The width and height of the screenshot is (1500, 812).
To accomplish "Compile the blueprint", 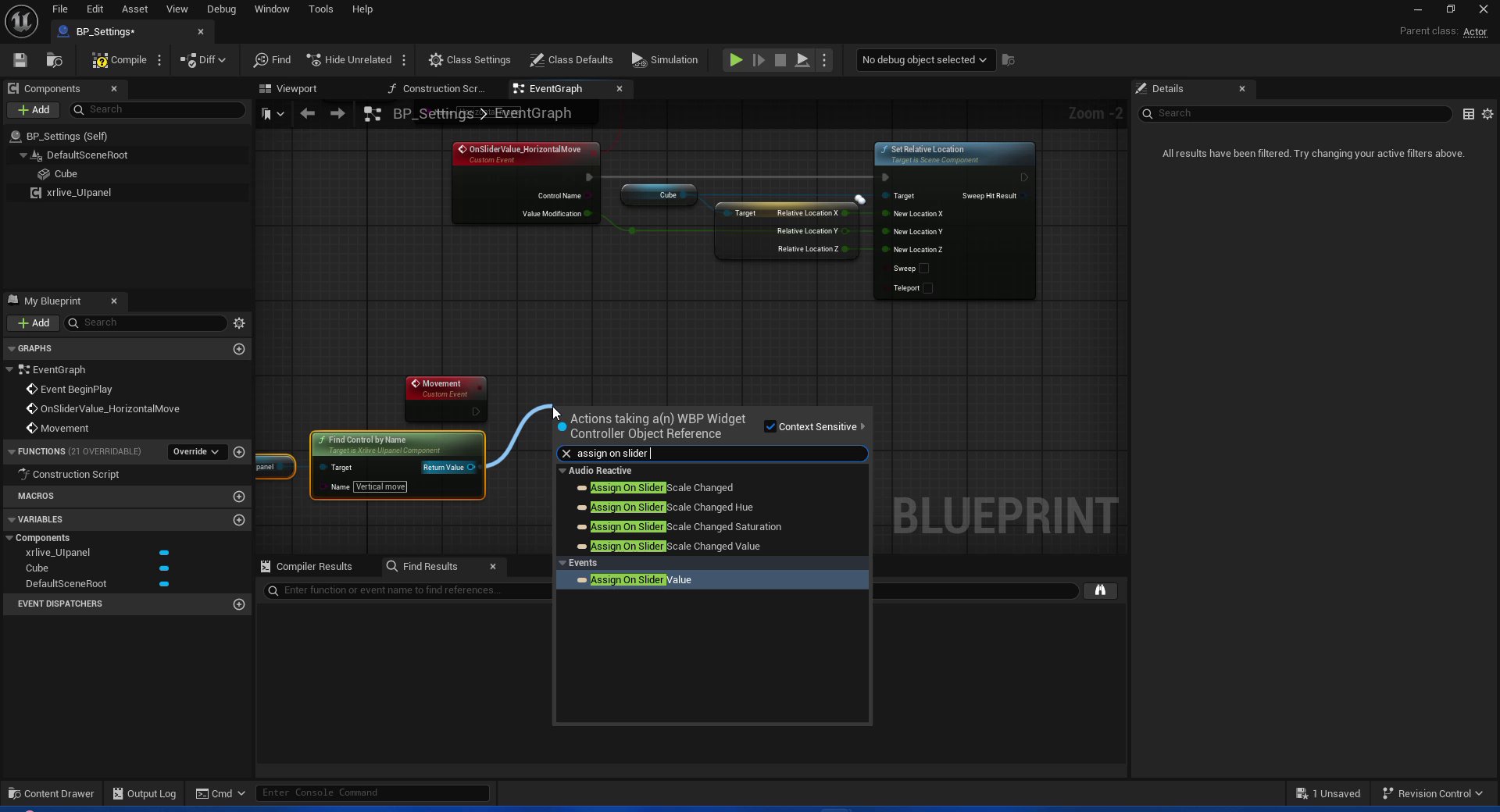I will [120, 60].
